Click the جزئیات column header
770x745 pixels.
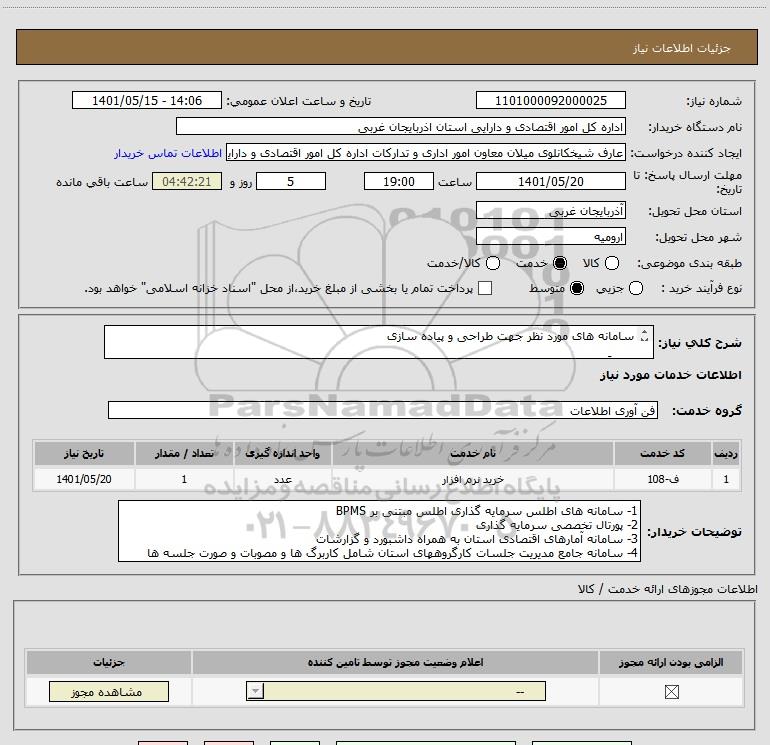click(109, 662)
